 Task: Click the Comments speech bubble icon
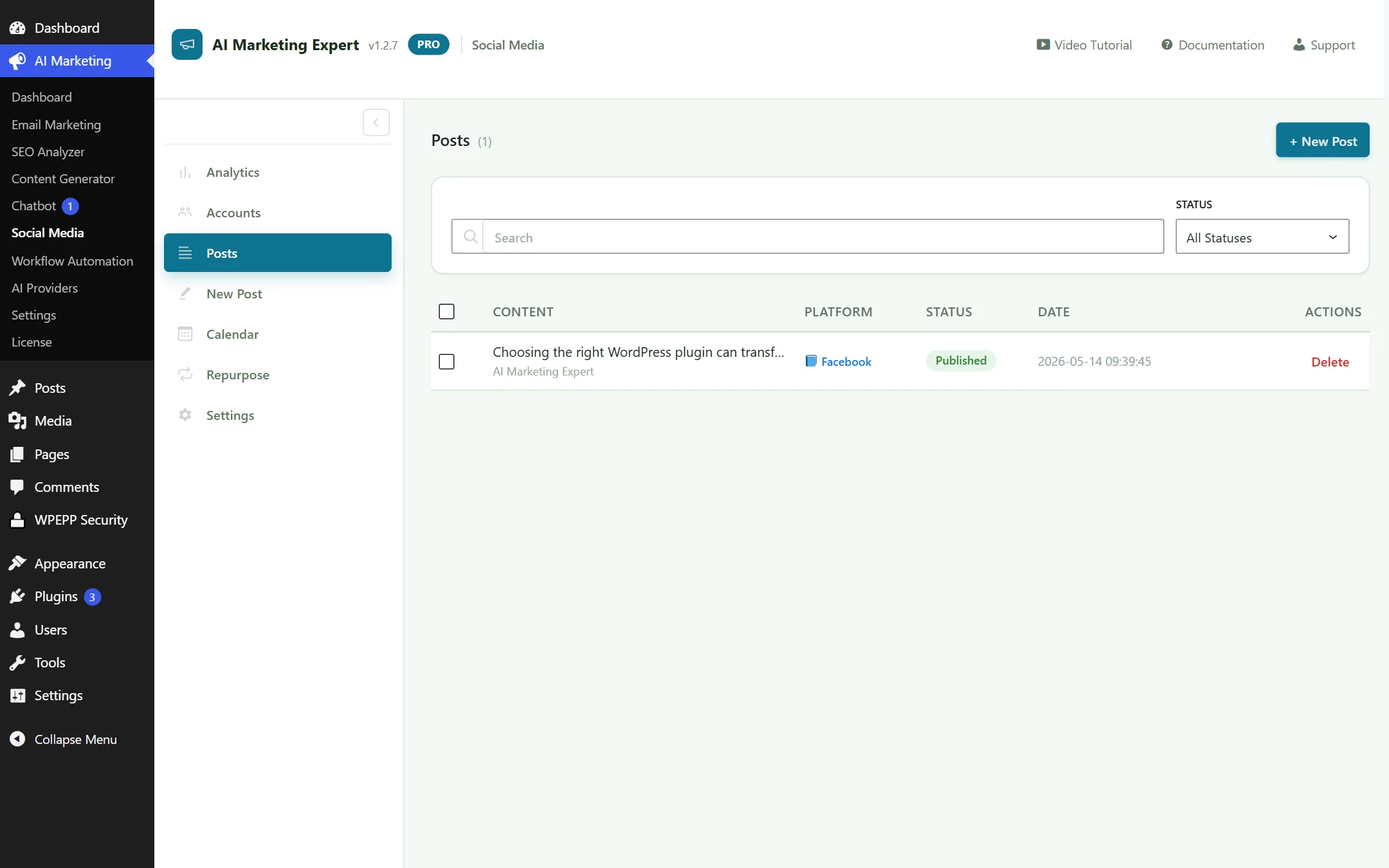[x=17, y=487]
